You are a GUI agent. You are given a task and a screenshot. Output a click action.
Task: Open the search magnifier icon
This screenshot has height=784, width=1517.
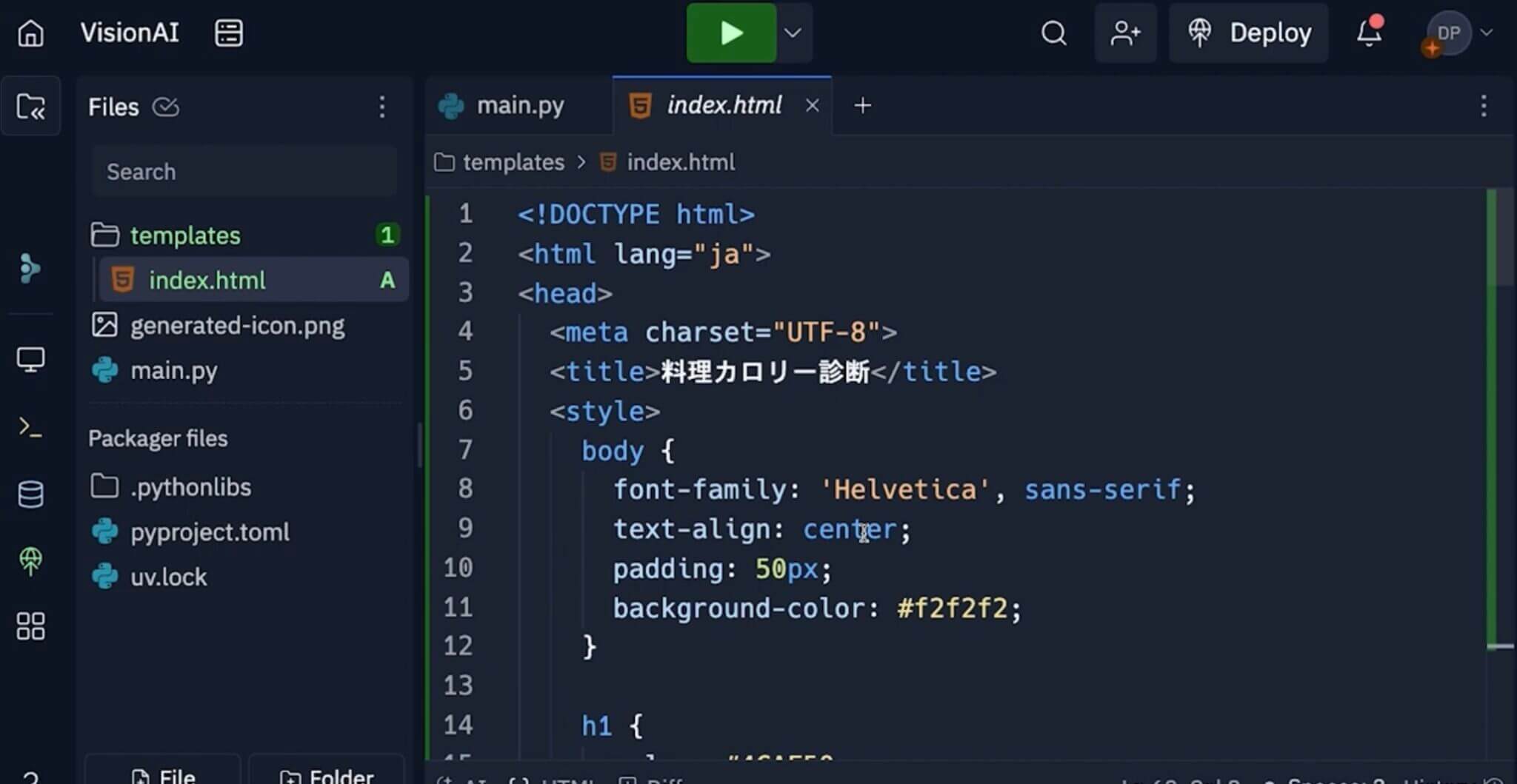(1053, 33)
